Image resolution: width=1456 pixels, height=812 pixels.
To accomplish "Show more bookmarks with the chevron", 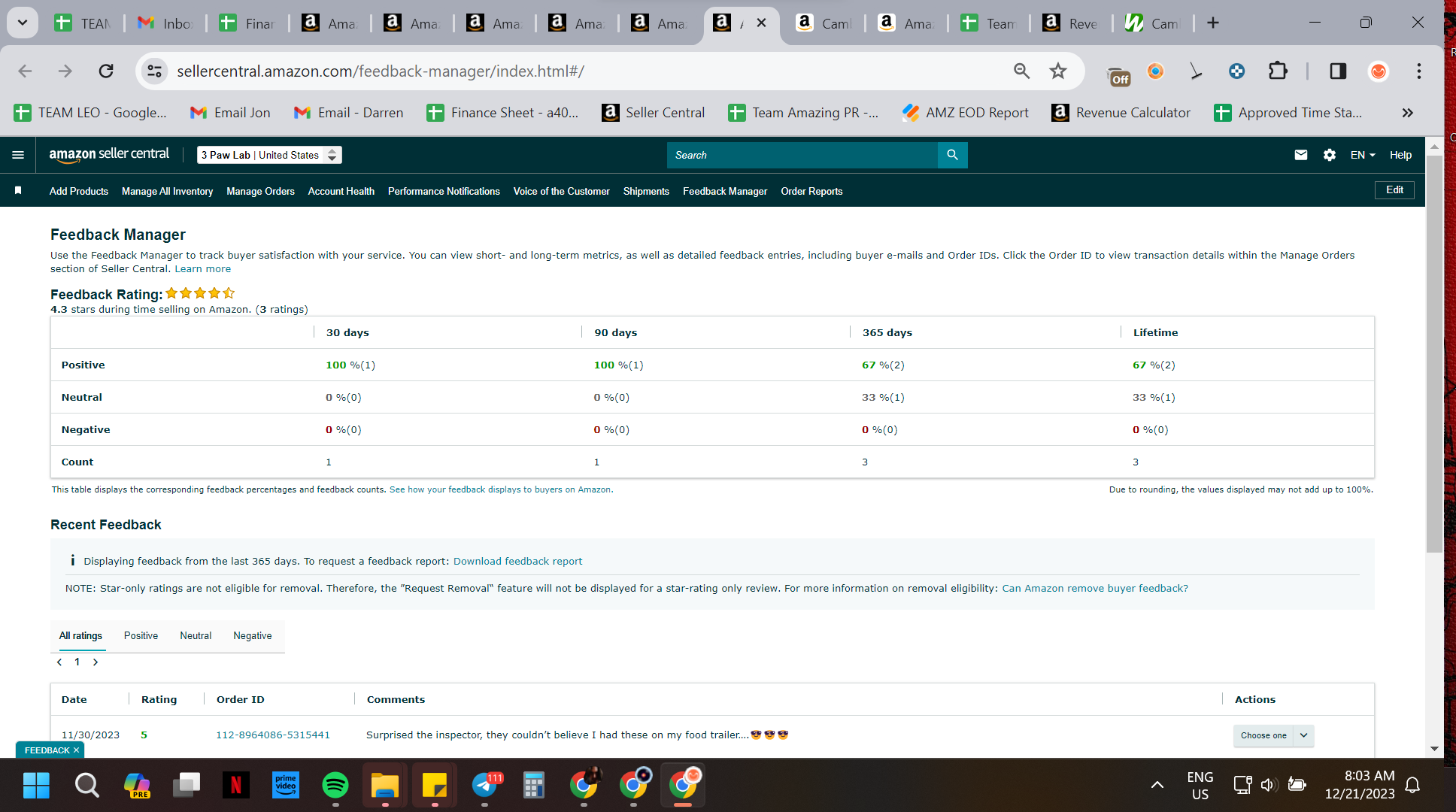I will [1407, 113].
